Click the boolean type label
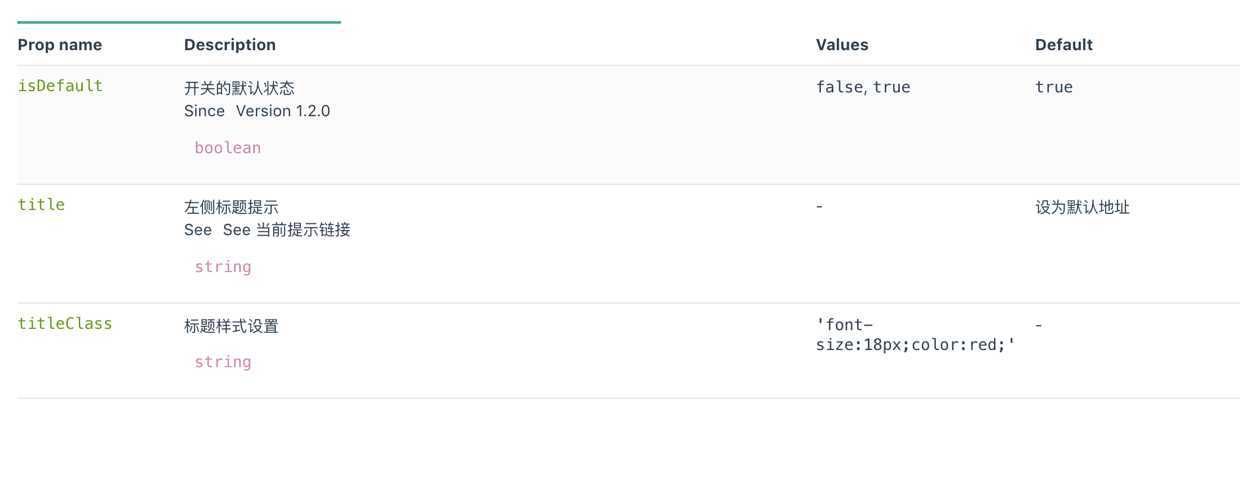The width and height of the screenshot is (1252, 478). (x=228, y=148)
